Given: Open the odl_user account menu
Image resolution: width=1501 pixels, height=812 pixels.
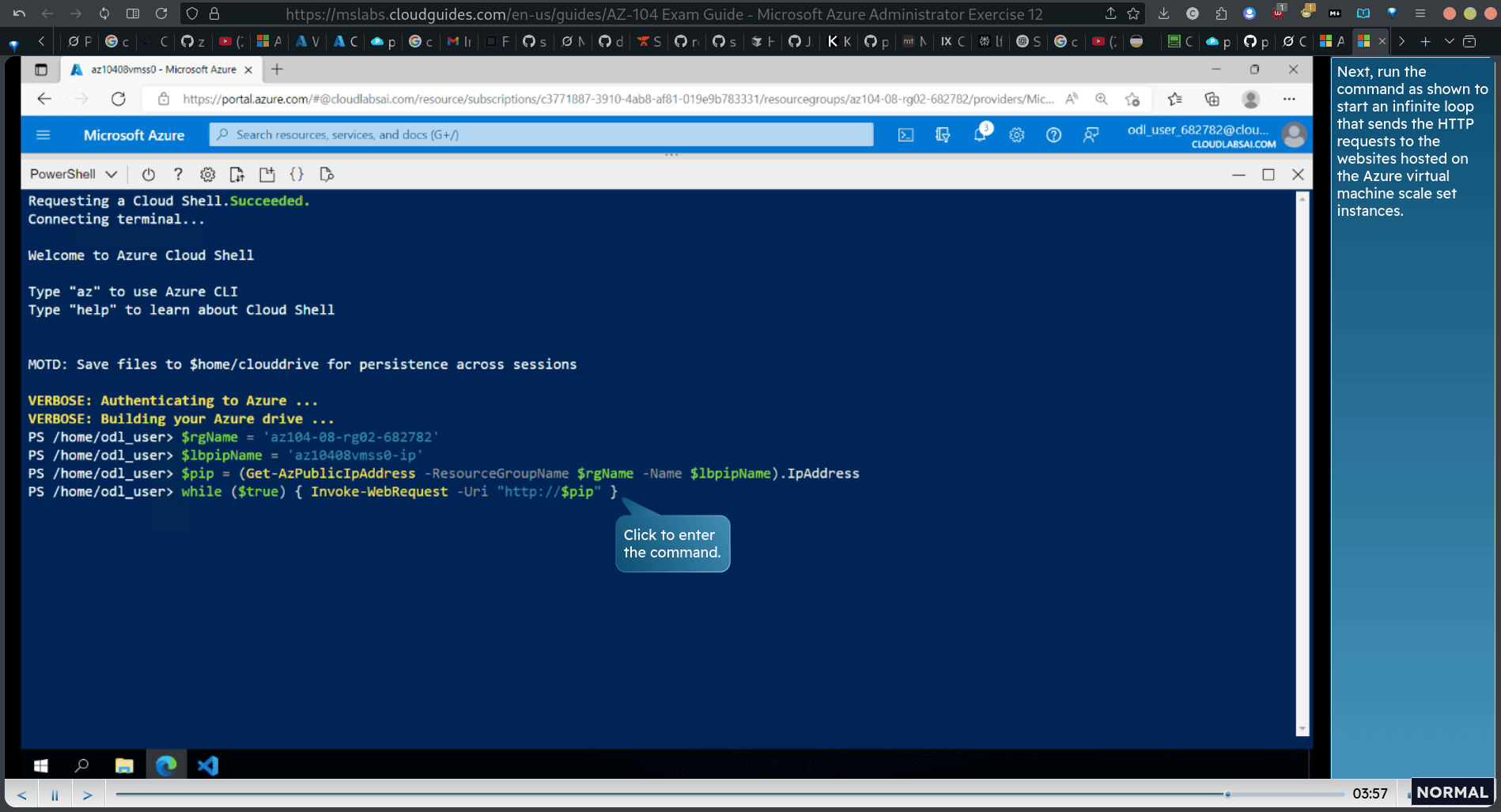Looking at the screenshot, I should point(1216,135).
